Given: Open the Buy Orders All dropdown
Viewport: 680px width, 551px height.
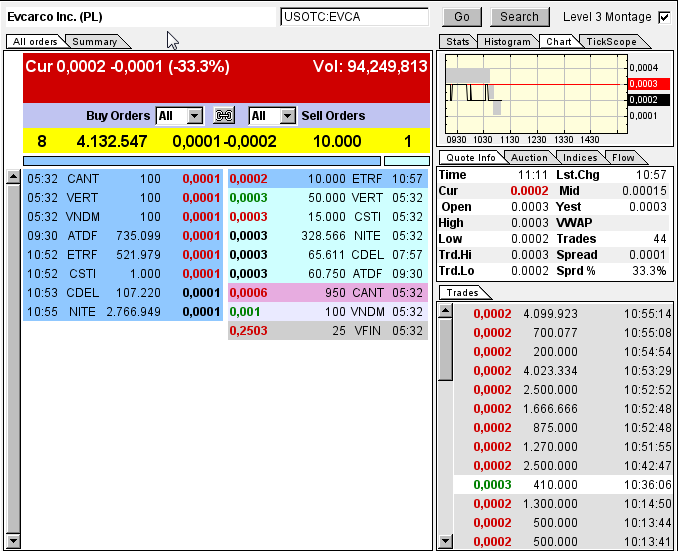Looking at the screenshot, I should (180, 116).
